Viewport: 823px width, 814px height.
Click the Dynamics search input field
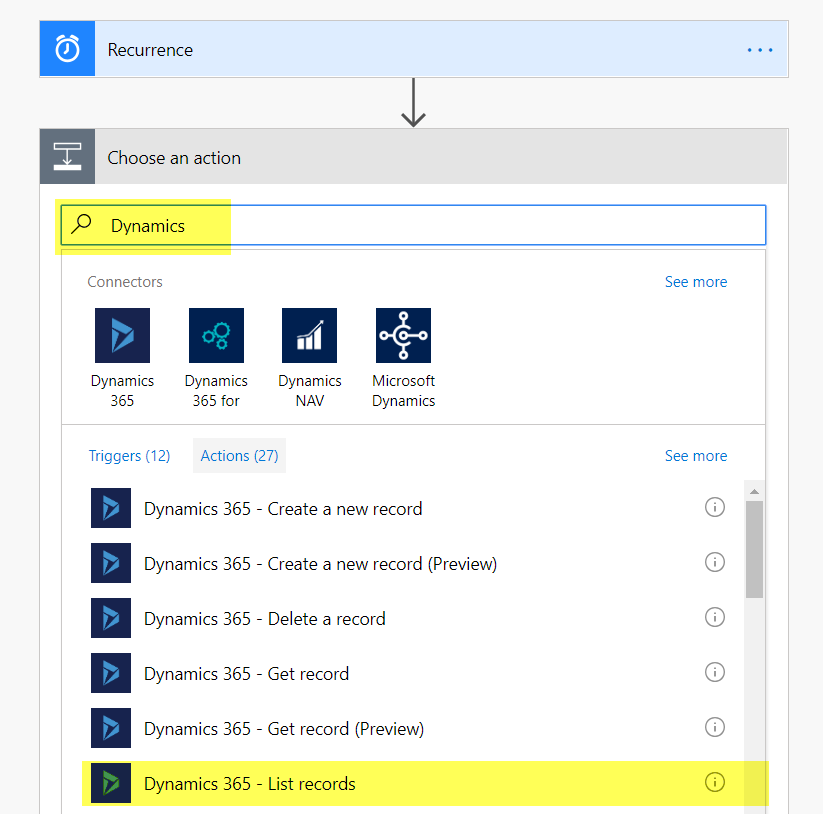tap(414, 225)
